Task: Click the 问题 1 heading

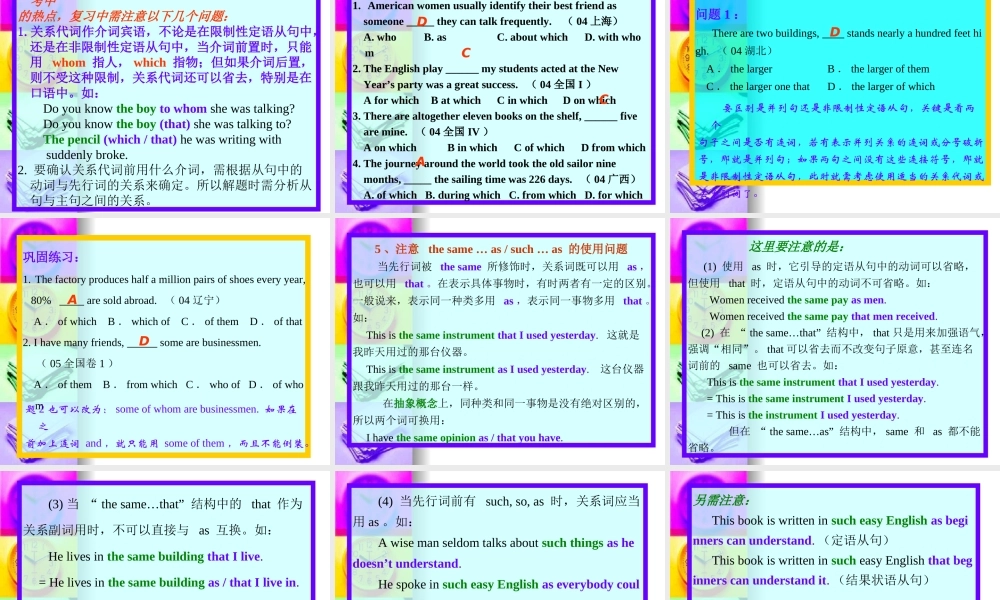Action: 717,15
